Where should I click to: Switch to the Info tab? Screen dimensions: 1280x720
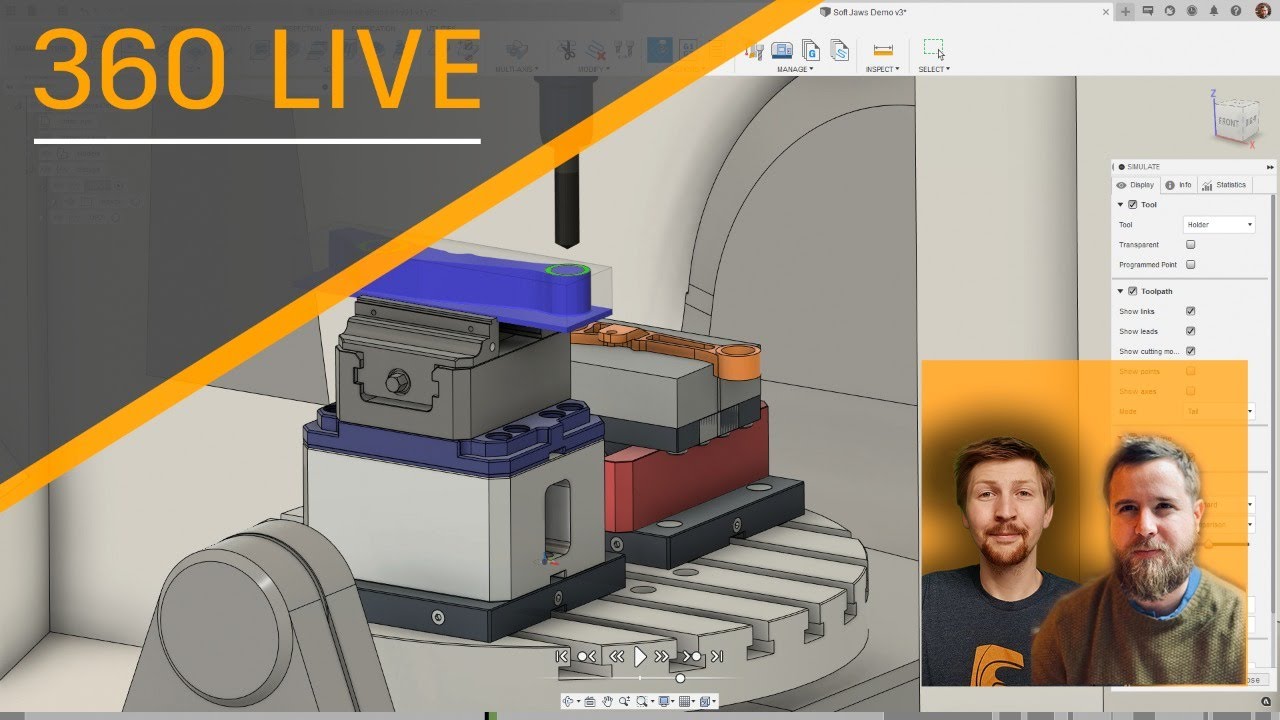1179,185
